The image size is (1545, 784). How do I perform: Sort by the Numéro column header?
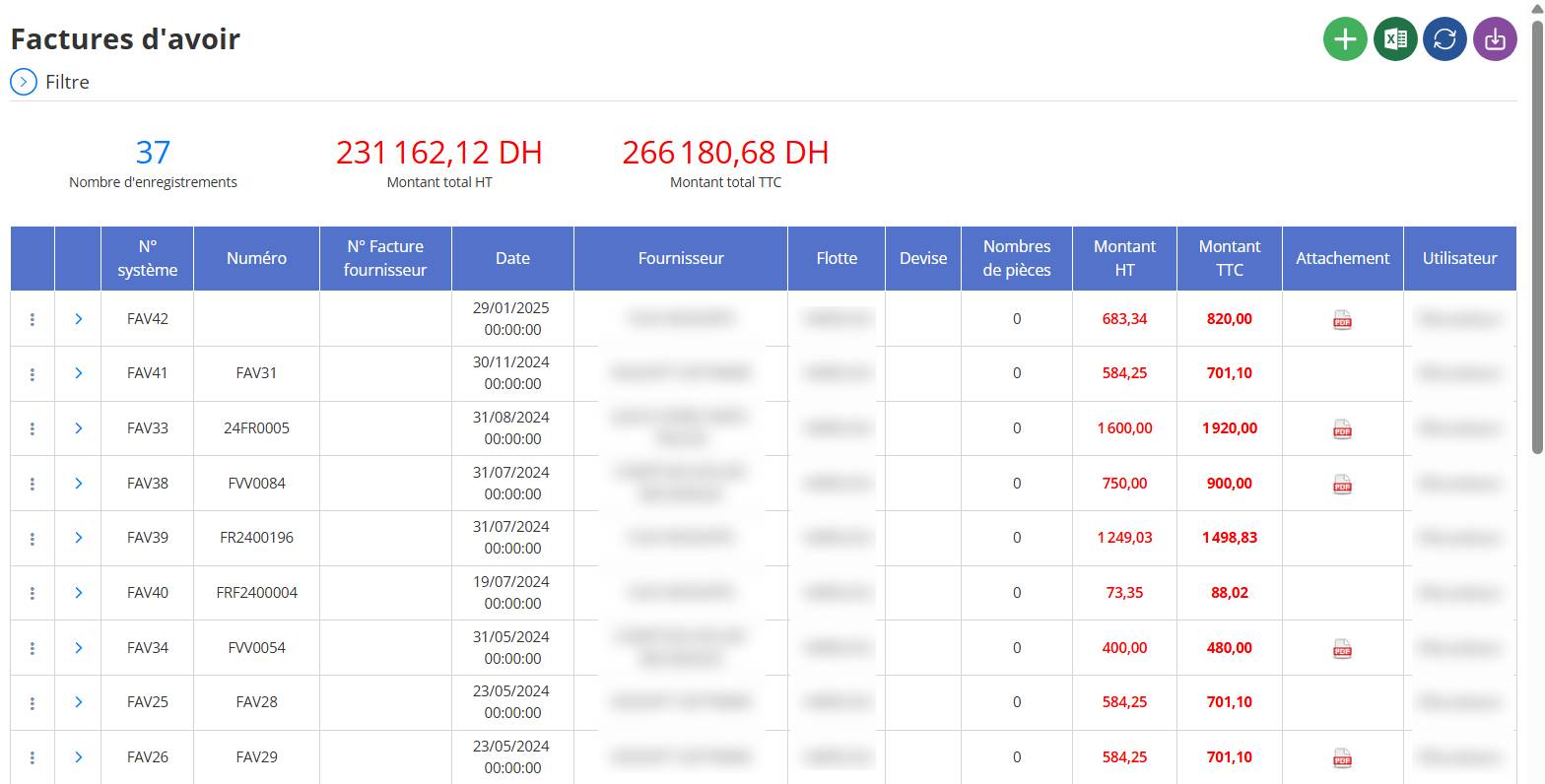[256, 258]
